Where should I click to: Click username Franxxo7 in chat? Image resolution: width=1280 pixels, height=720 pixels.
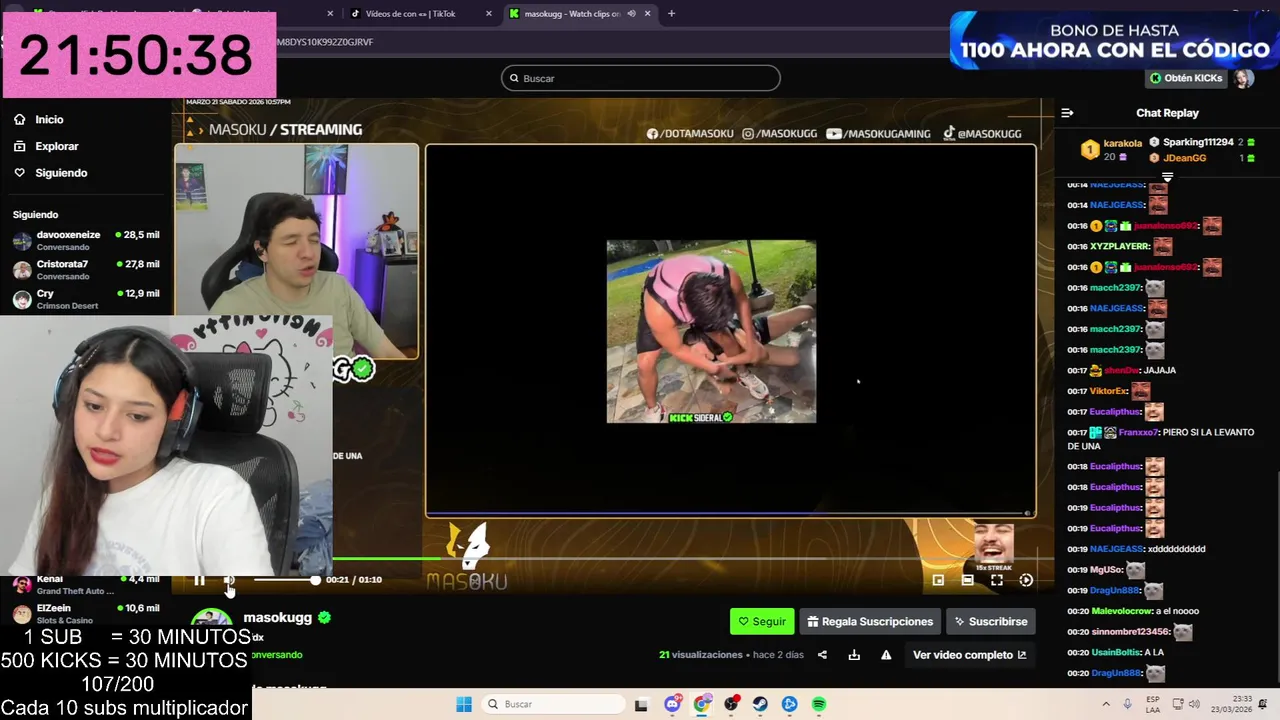pos(1139,432)
